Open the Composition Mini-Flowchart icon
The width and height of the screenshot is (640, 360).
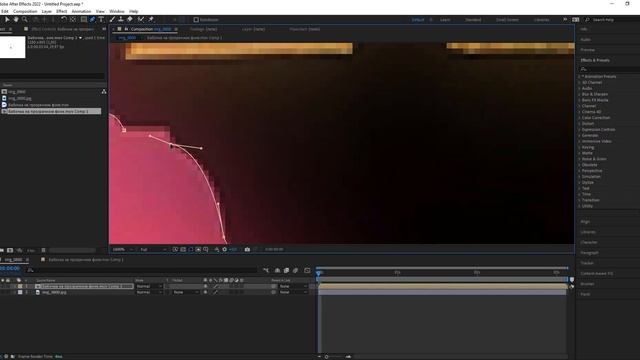click(266, 270)
